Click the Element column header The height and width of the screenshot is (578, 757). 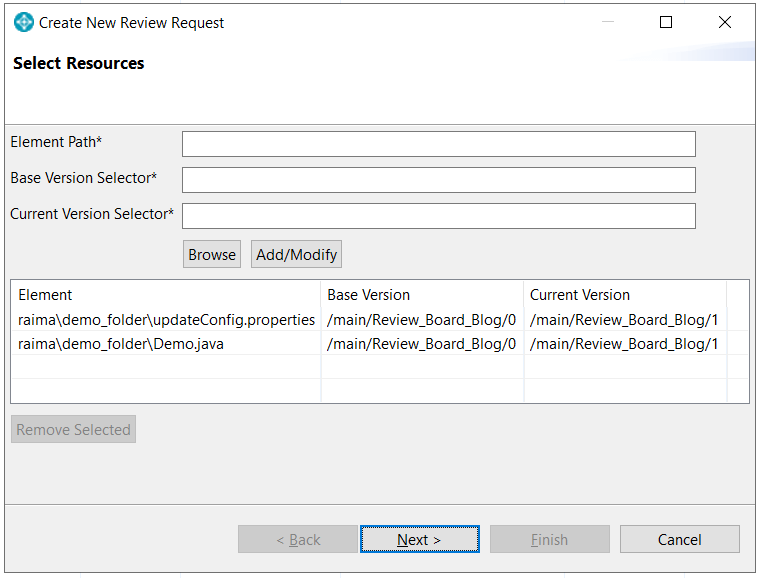point(166,295)
